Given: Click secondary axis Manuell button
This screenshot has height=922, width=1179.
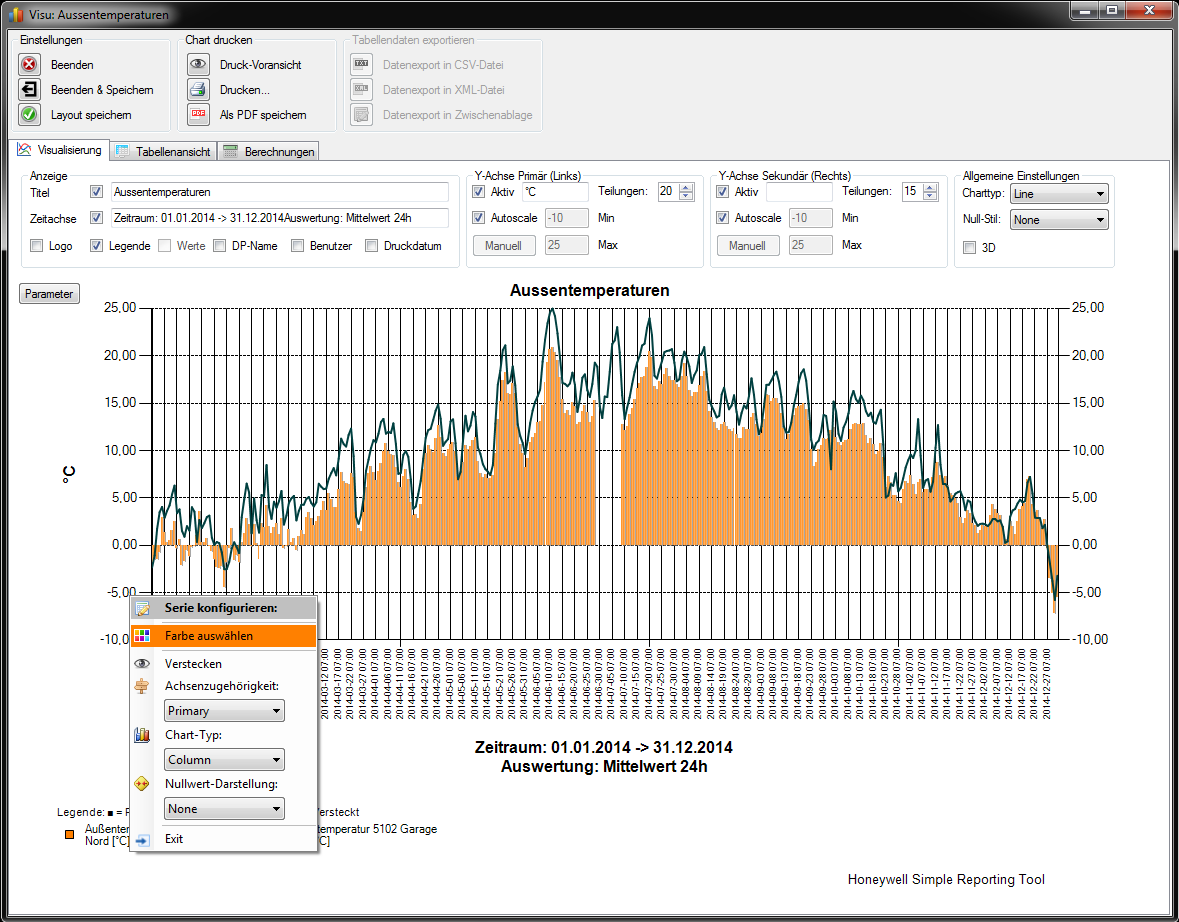Looking at the screenshot, I should 747,245.
